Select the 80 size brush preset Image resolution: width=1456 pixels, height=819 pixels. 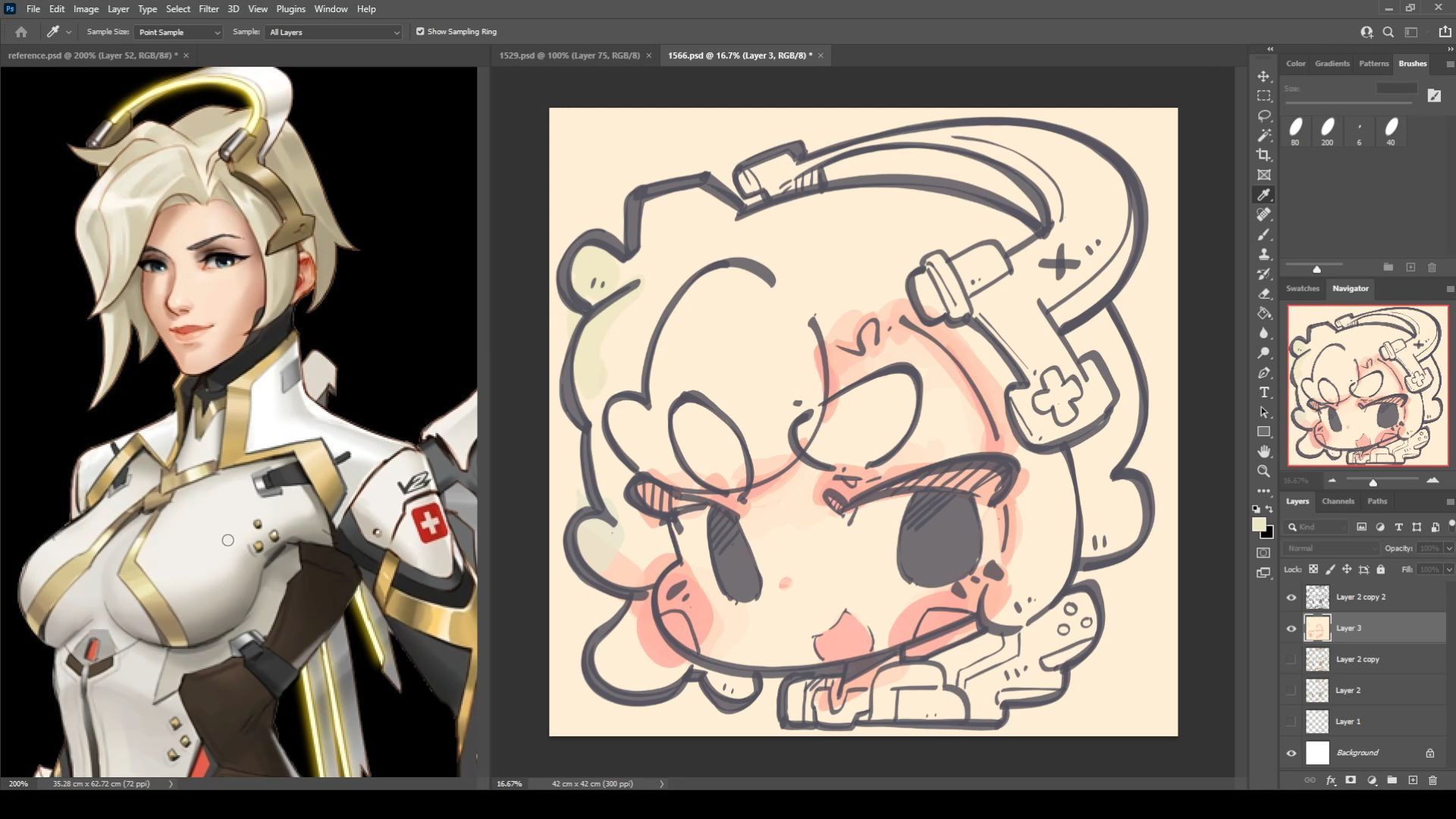tap(1295, 131)
